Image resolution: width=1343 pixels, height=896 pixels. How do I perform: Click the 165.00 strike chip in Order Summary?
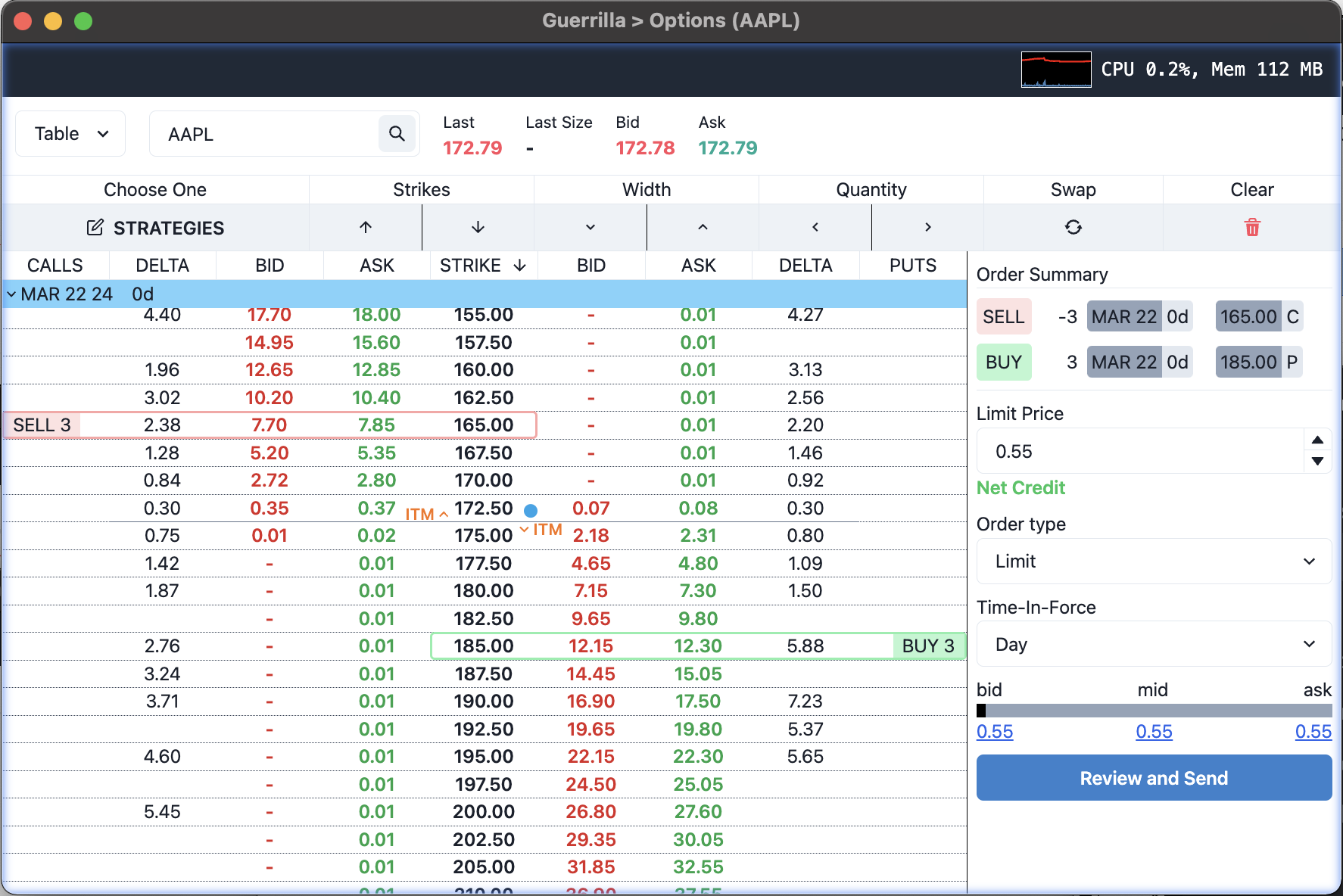1248,317
